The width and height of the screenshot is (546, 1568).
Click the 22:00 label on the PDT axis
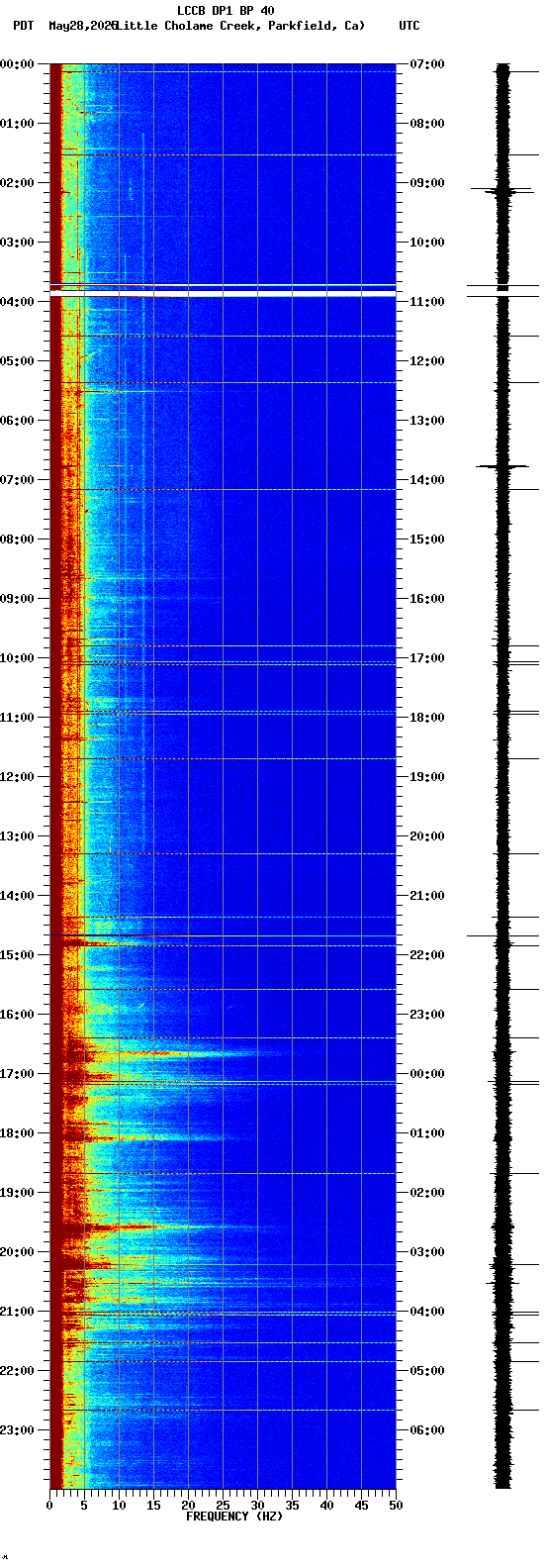point(18,1371)
